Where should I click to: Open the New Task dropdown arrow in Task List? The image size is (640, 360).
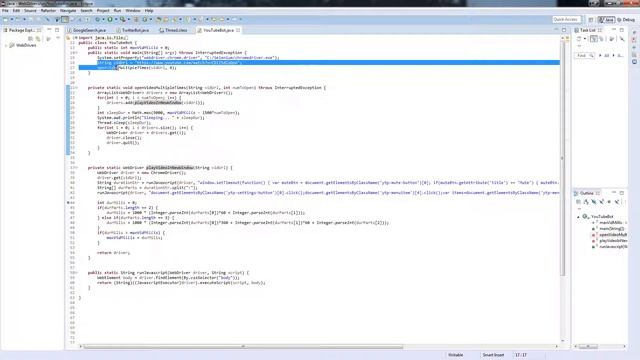coord(585,39)
